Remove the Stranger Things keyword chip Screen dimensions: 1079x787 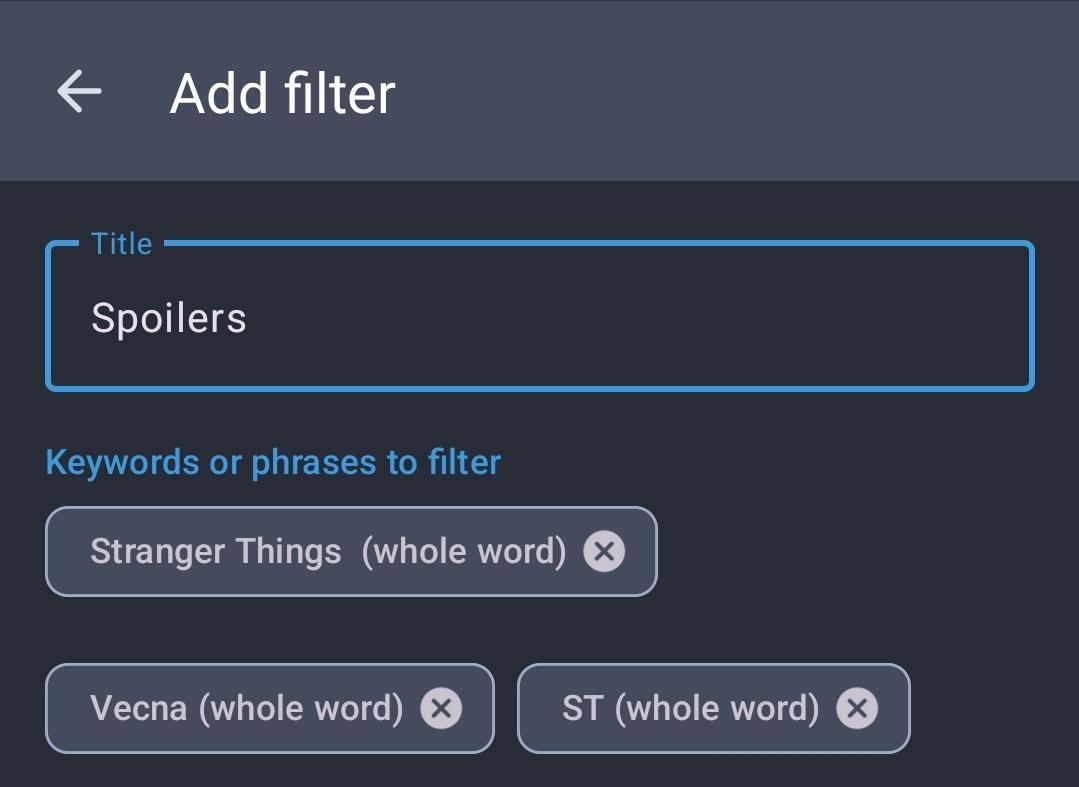tap(604, 551)
